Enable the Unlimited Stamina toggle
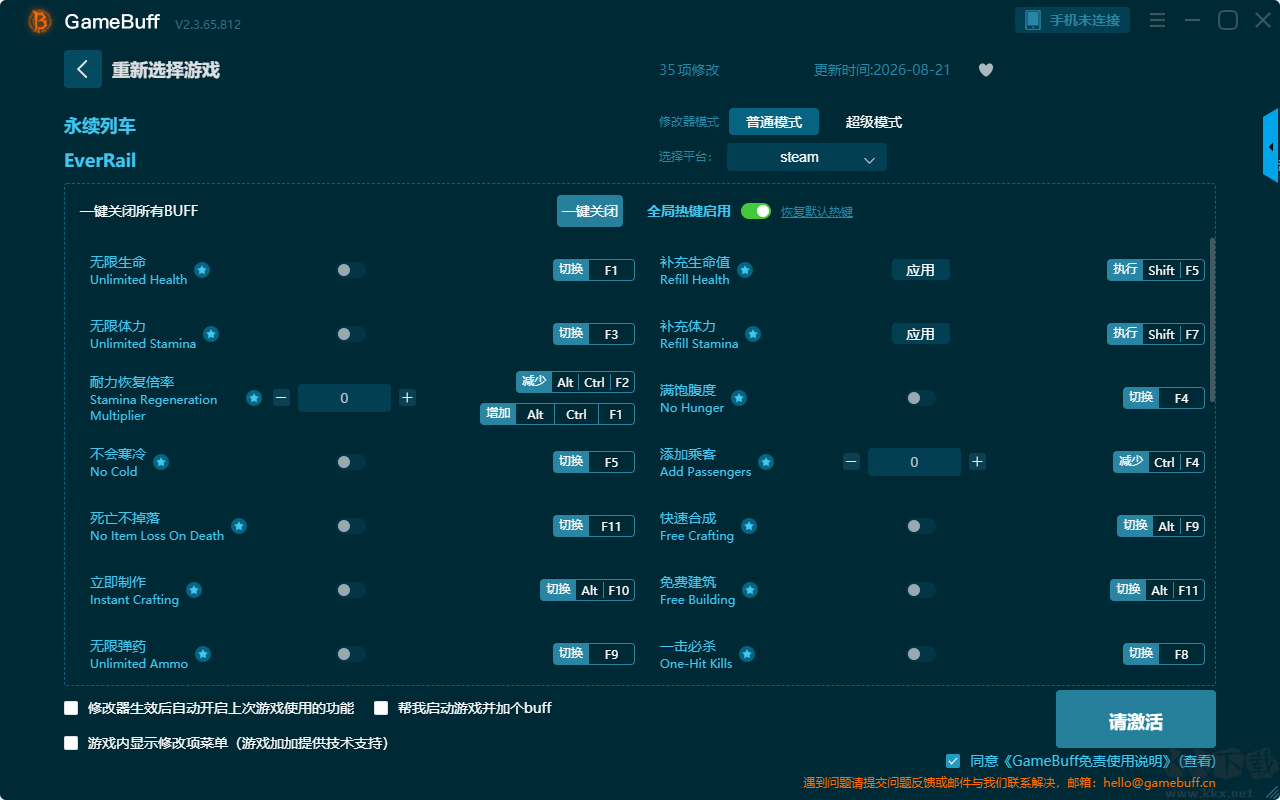Image resolution: width=1280 pixels, height=800 pixels. (x=351, y=334)
